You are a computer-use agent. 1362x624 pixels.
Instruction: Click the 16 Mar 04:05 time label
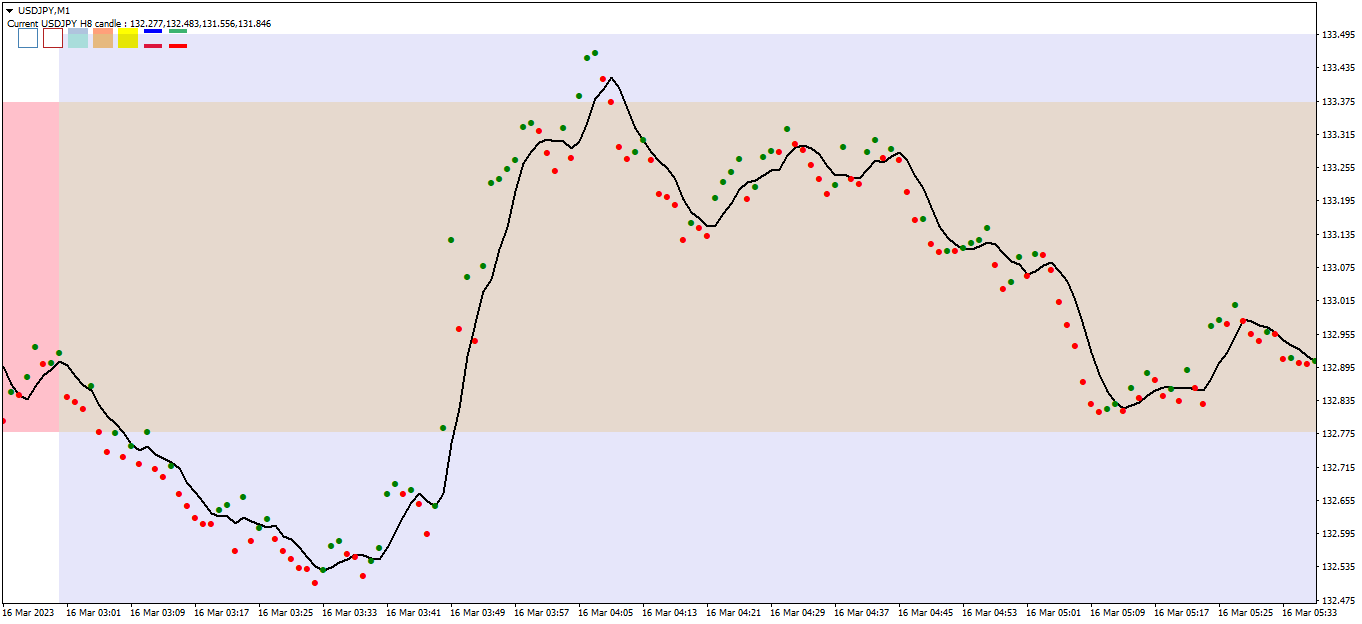(605, 612)
